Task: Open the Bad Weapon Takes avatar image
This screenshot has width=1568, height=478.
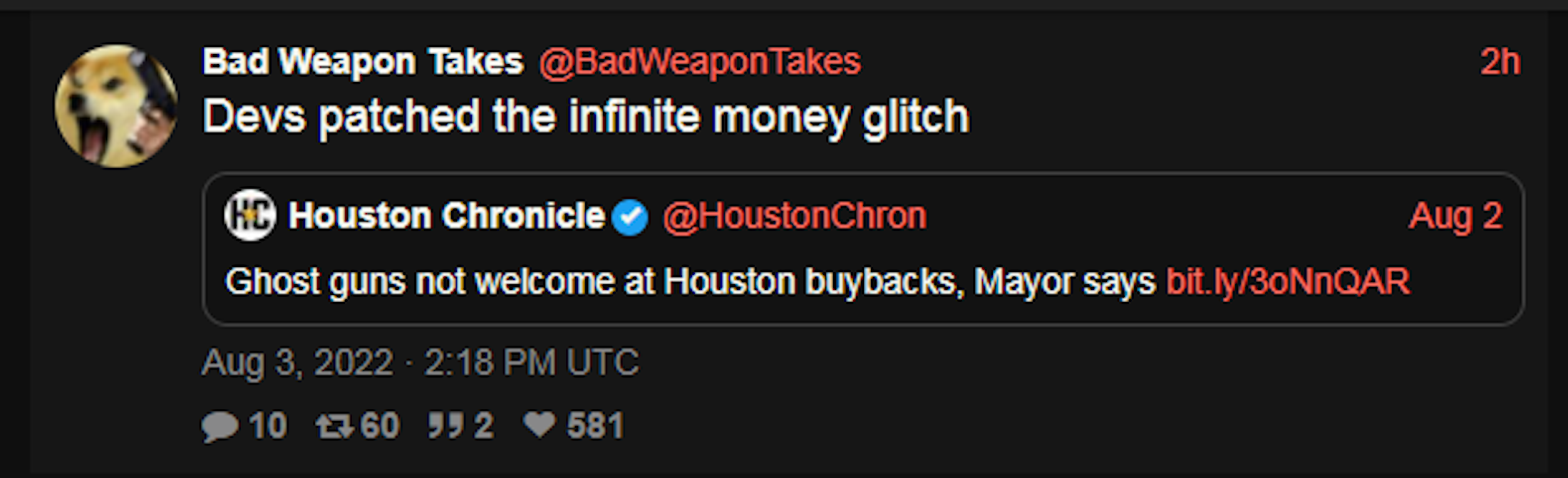Action: (x=116, y=107)
